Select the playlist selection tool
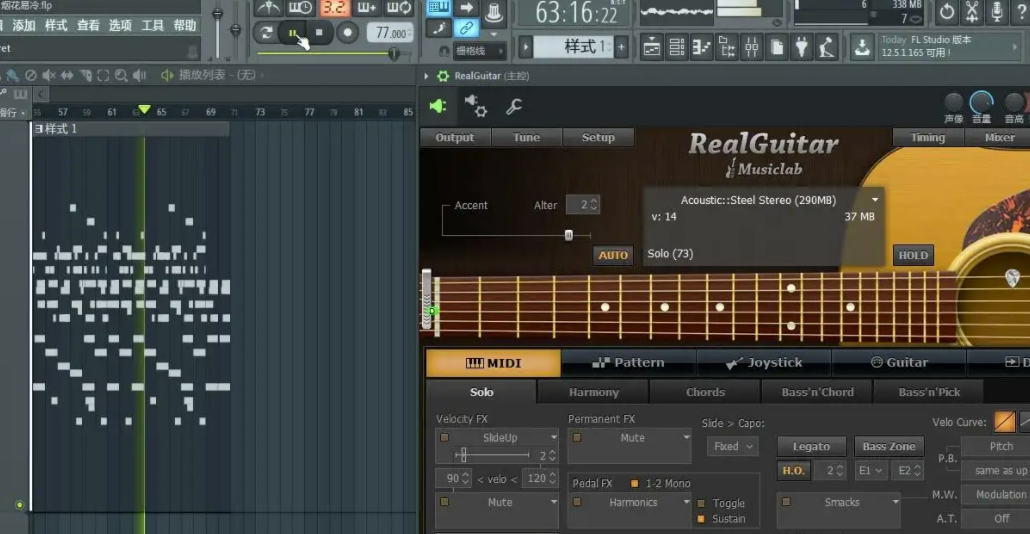Viewport: 1030px width, 534px height. pyautogui.click(x=103, y=76)
